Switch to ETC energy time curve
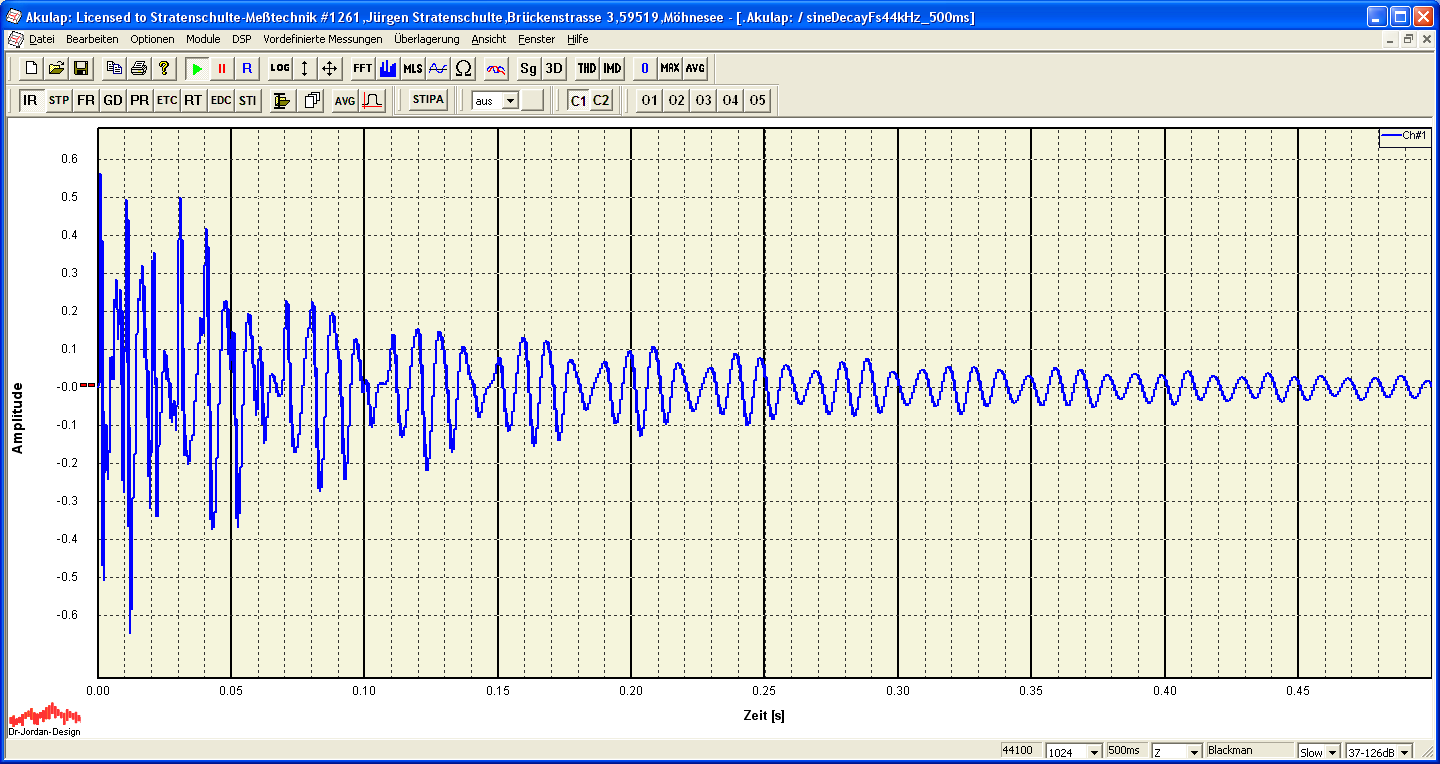Screen dimensions: 1440x764 click(x=167, y=101)
